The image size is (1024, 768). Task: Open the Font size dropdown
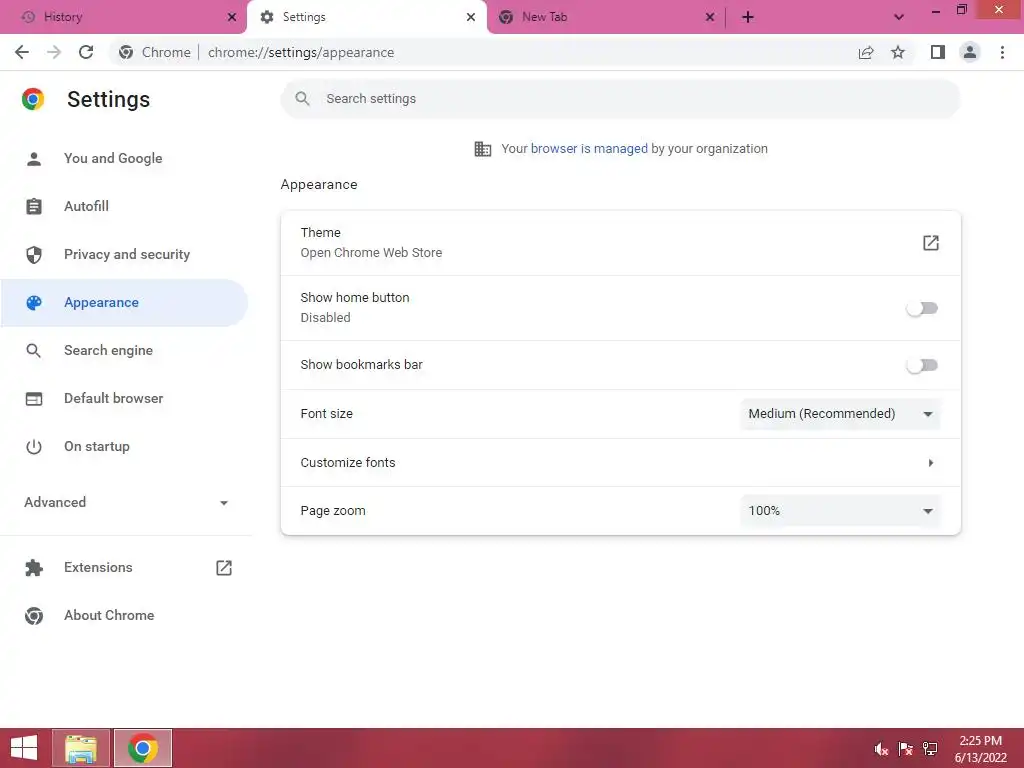point(840,414)
